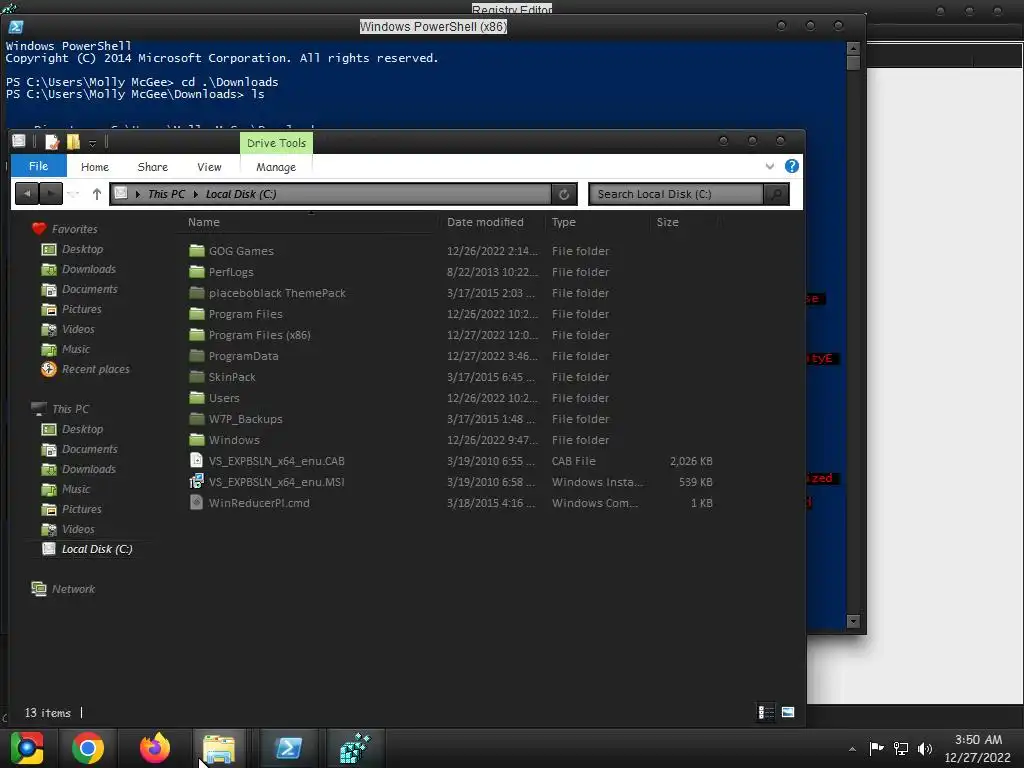Select the PerfLogs folder icon
1024x768 pixels.
(x=197, y=272)
